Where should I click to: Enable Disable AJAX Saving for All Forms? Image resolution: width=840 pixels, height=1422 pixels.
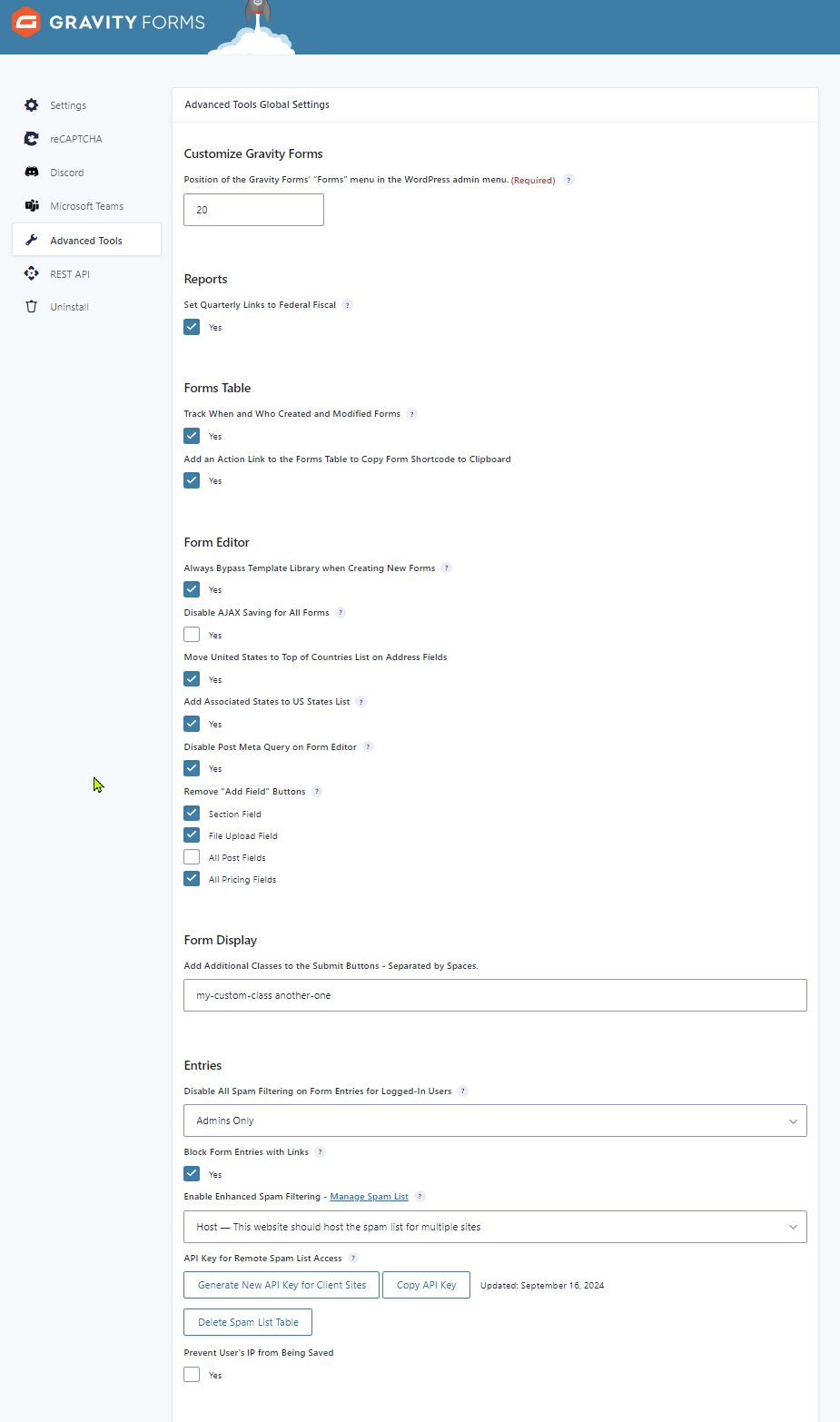coord(192,635)
